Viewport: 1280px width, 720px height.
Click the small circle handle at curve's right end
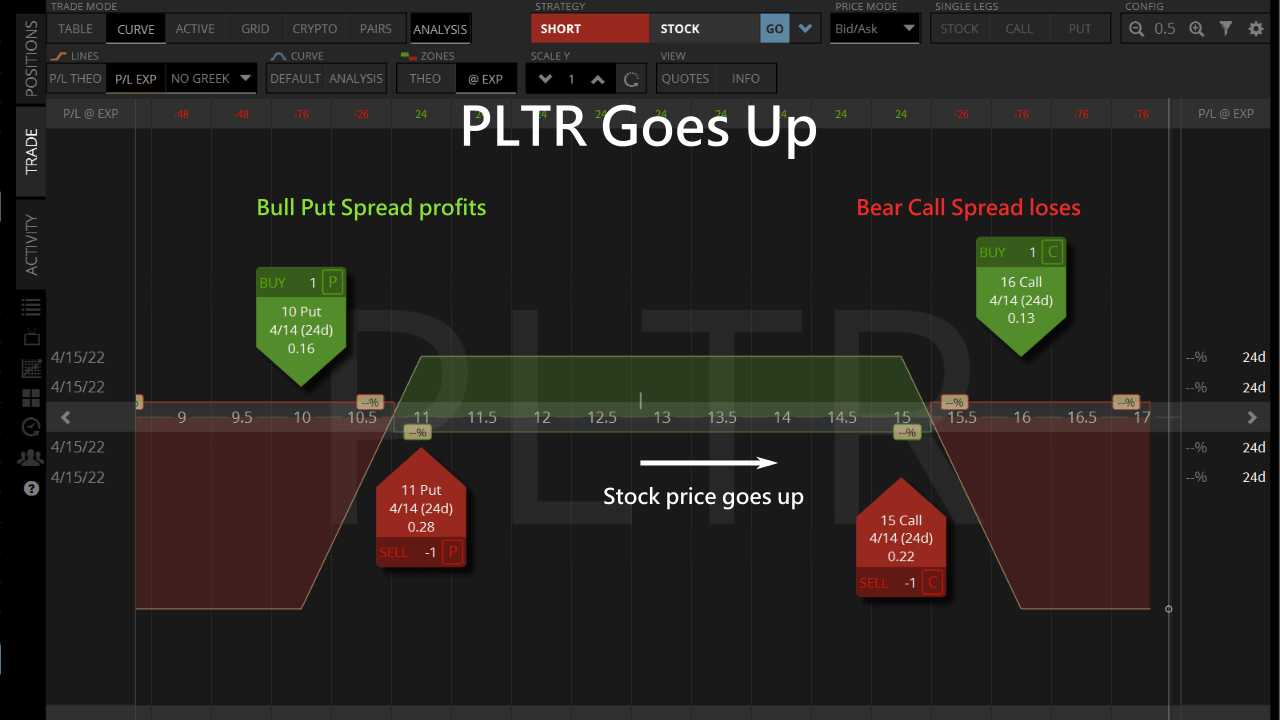click(1169, 608)
